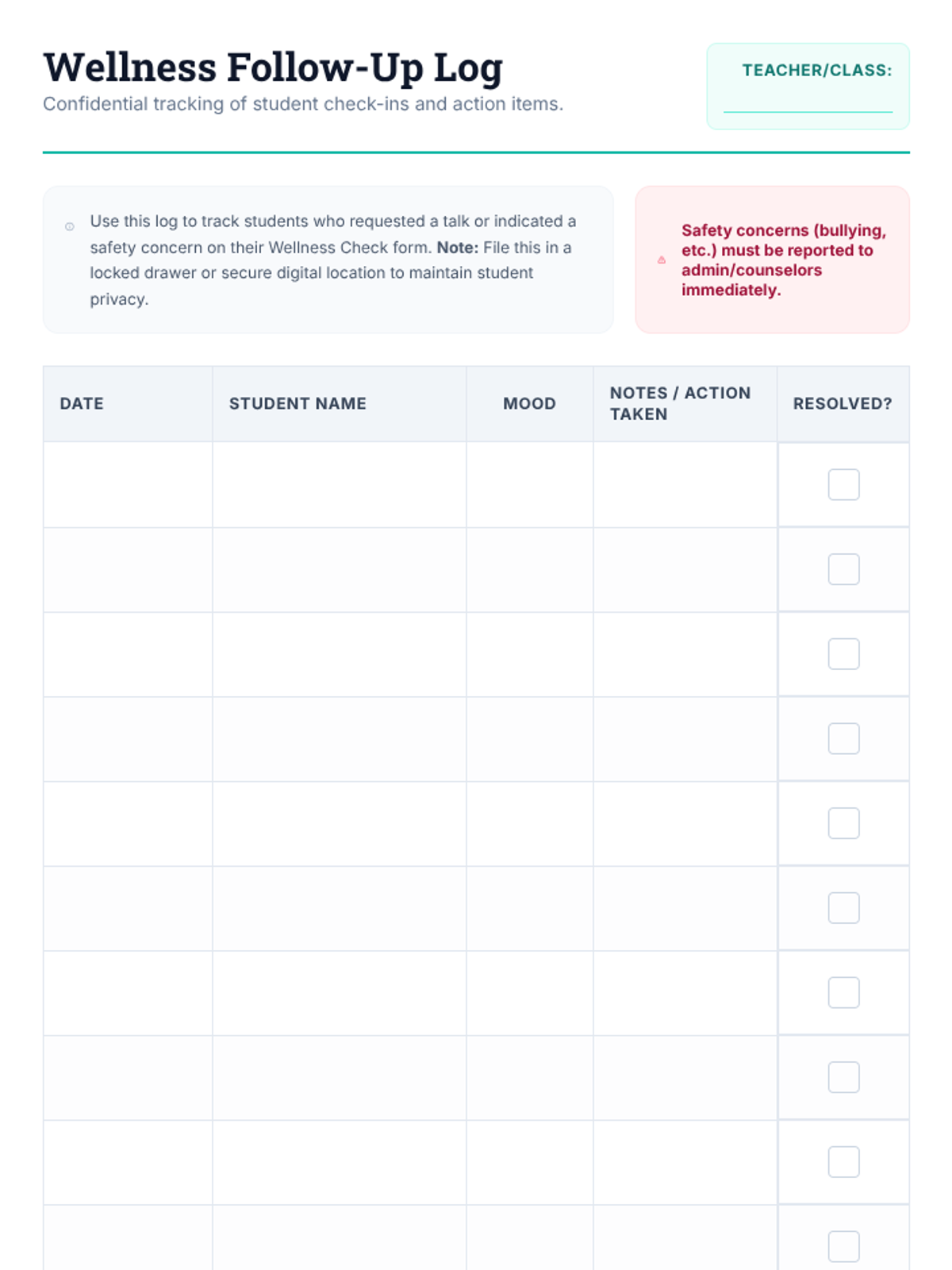Click the first row's Date cell
Viewport: 952px width, 1270px height.
point(128,485)
